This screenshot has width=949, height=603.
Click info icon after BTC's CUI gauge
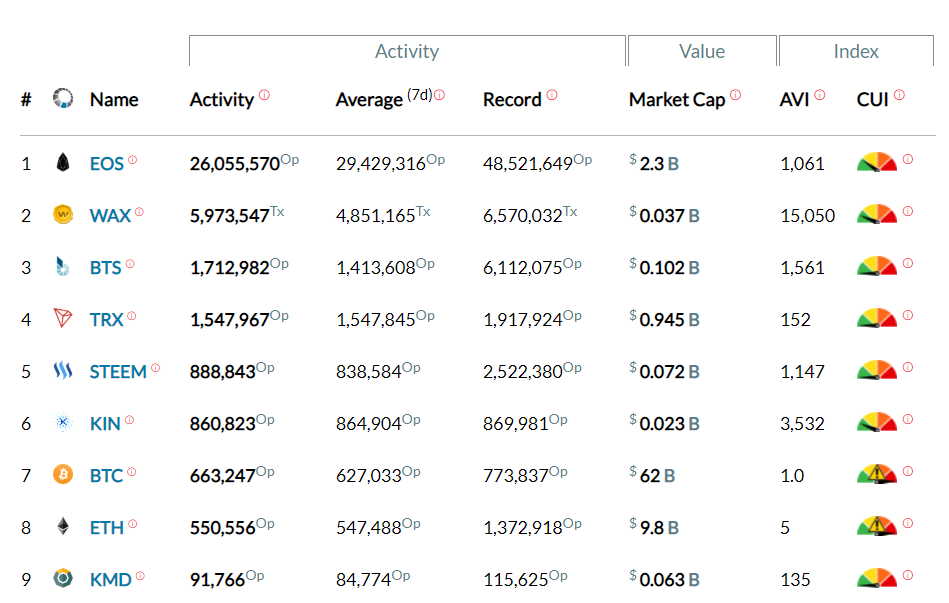tap(908, 471)
